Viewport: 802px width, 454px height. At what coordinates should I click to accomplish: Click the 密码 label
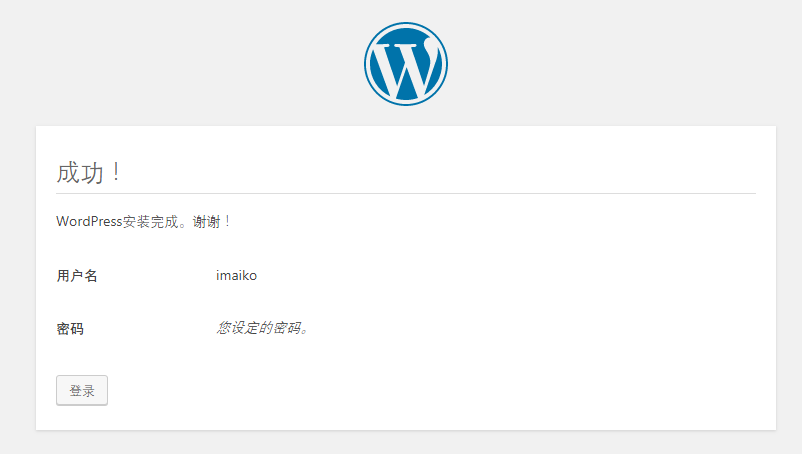coord(70,328)
